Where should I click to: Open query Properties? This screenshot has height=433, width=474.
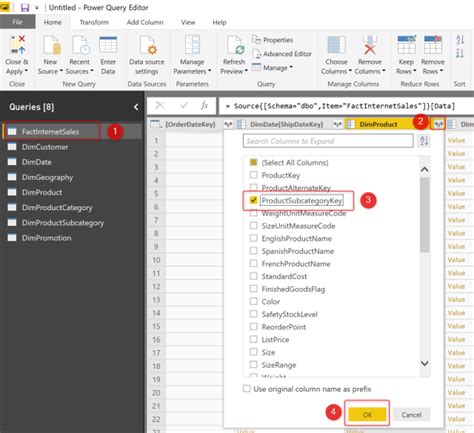click(x=272, y=40)
